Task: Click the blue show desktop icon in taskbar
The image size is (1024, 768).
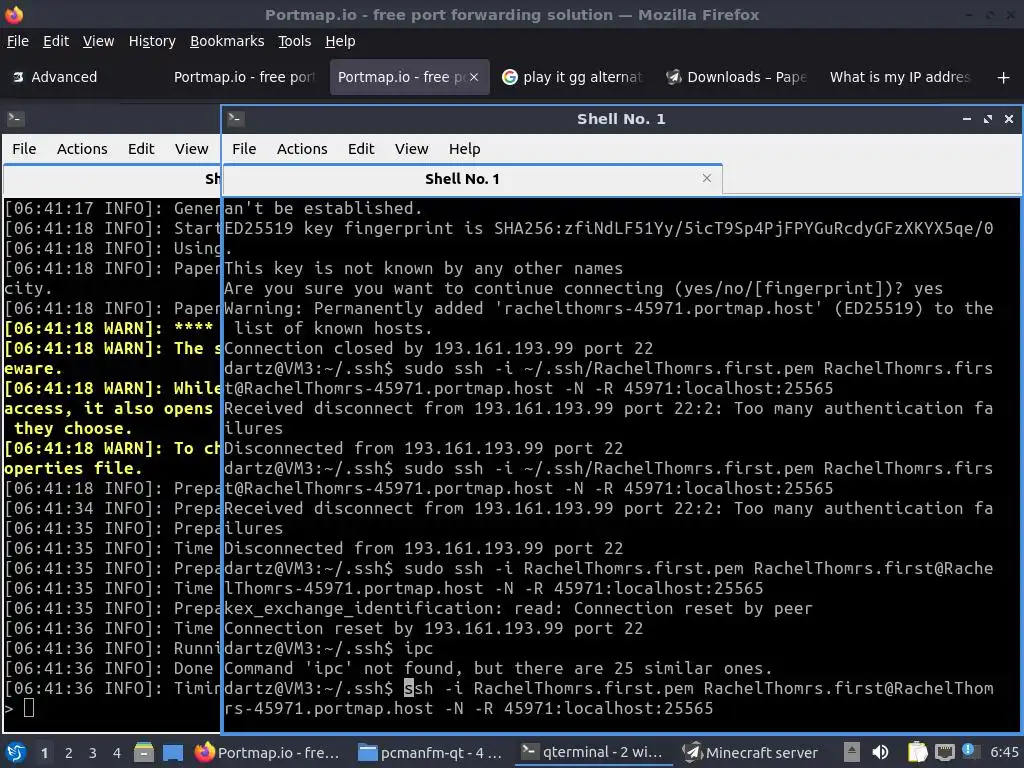Action: point(172,752)
